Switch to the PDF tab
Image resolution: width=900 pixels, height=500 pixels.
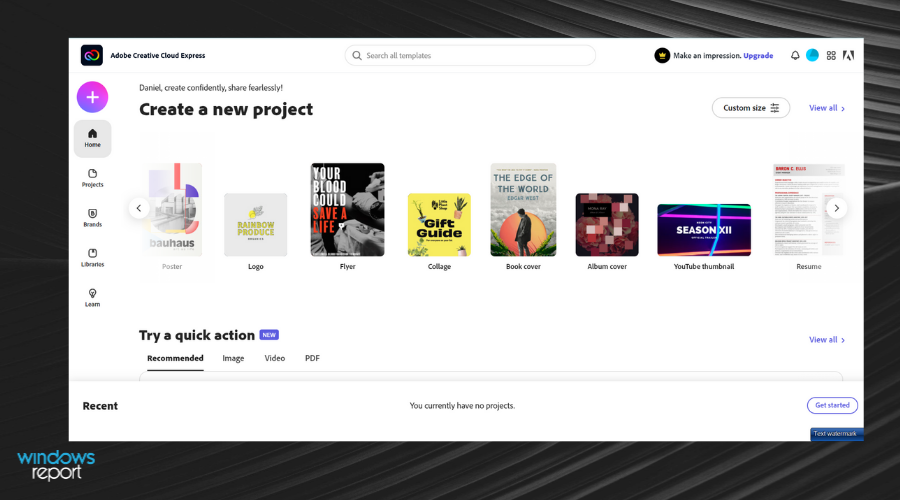point(312,358)
